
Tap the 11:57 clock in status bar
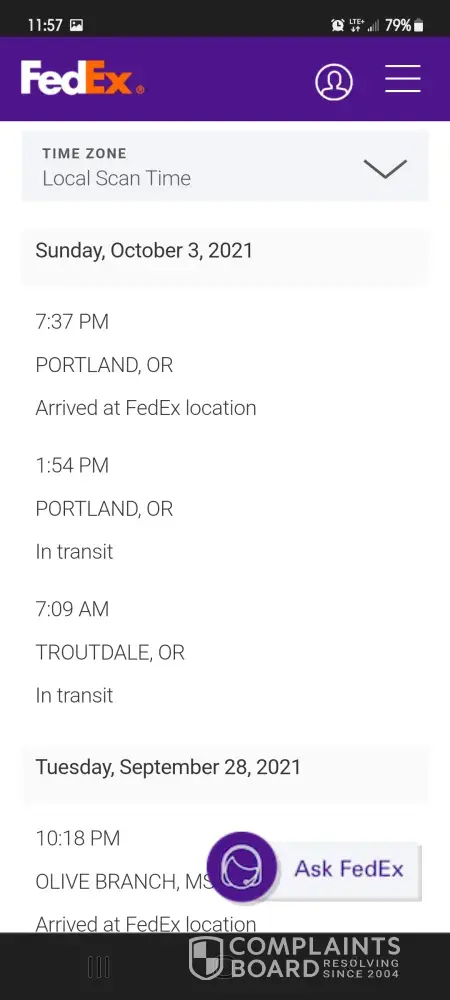click(x=45, y=26)
